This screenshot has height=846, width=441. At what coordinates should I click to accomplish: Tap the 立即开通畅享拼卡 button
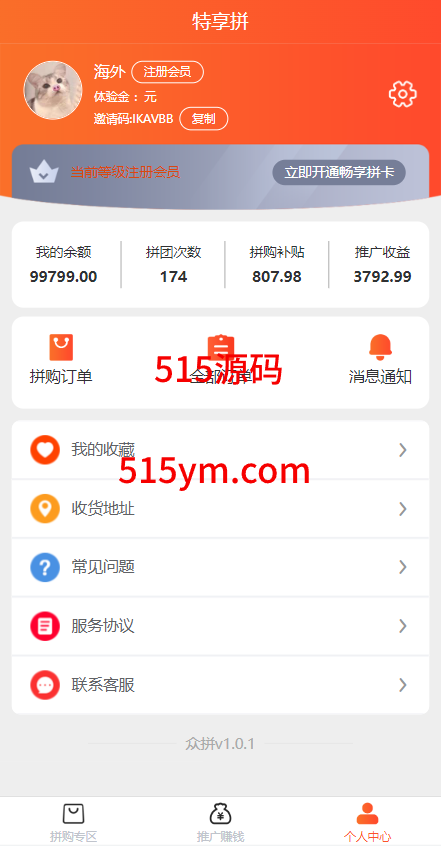(x=339, y=173)
